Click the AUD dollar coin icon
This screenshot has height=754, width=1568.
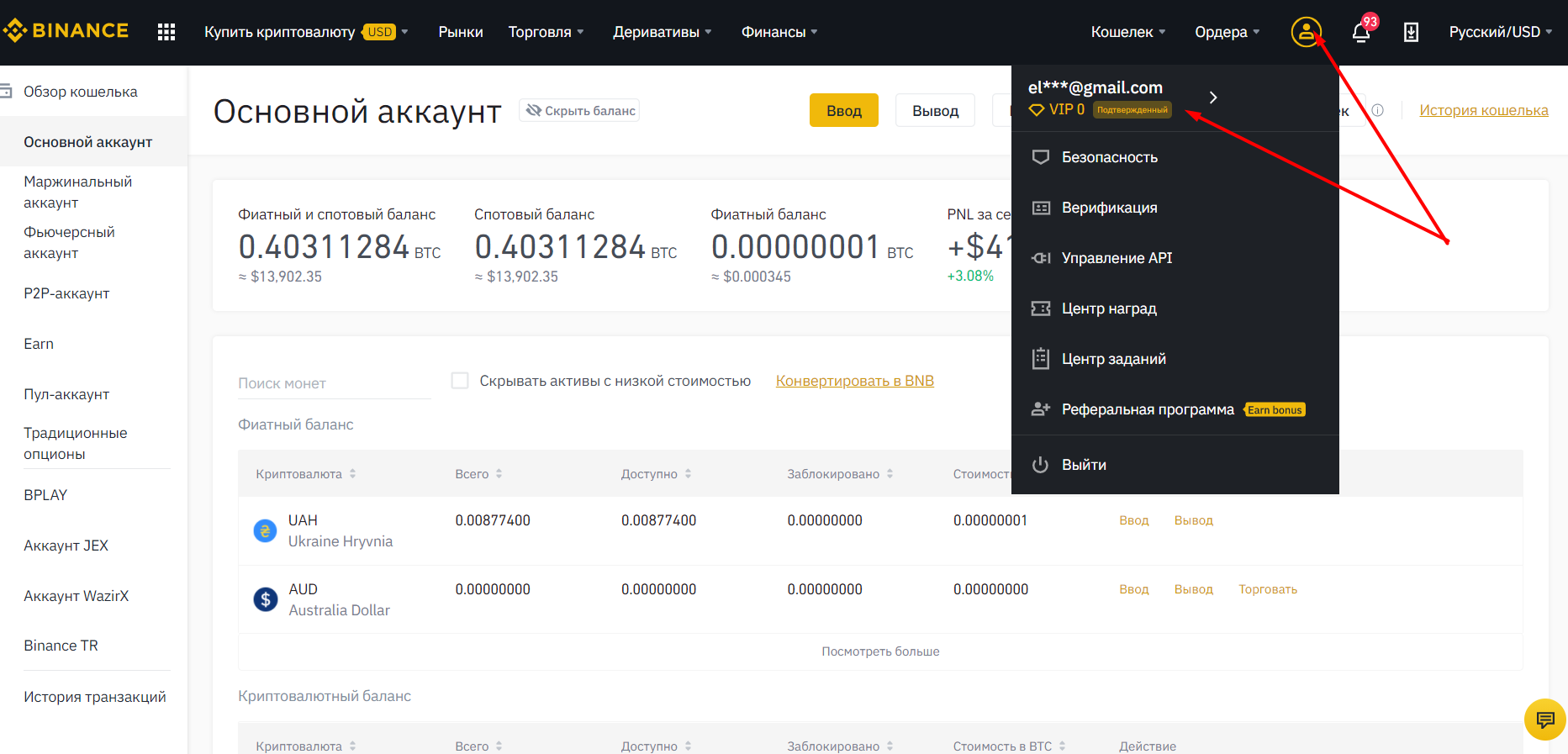265,599
